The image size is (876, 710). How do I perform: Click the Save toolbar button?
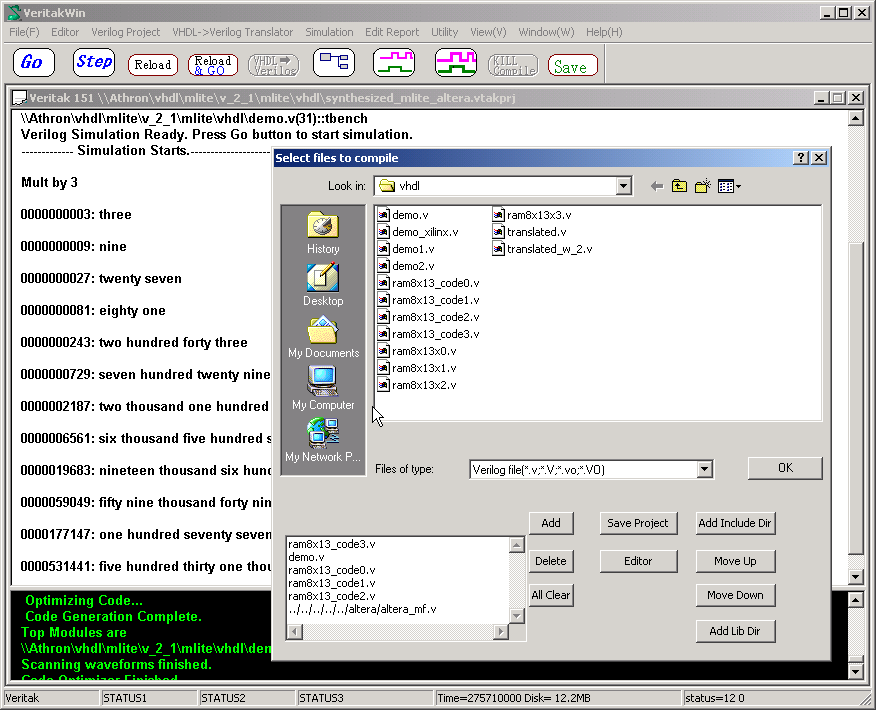[573, 65]
